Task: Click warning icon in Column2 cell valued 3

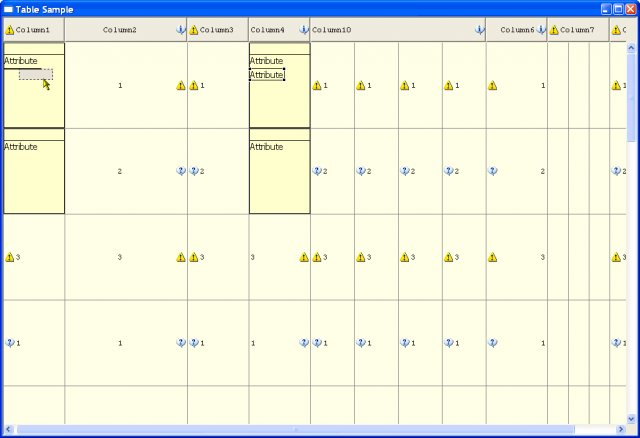Action: (181, 257)
